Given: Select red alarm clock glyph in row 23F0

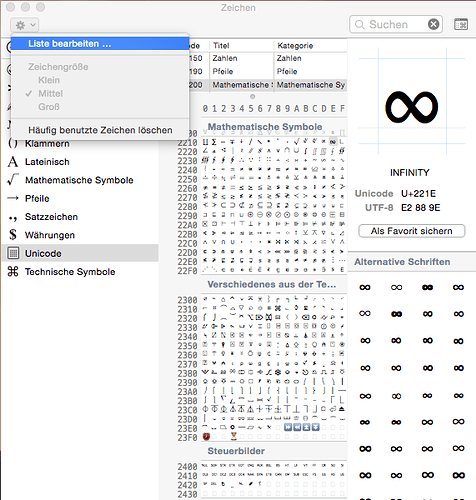Looking at the screenshot, I should pos(206,436).
